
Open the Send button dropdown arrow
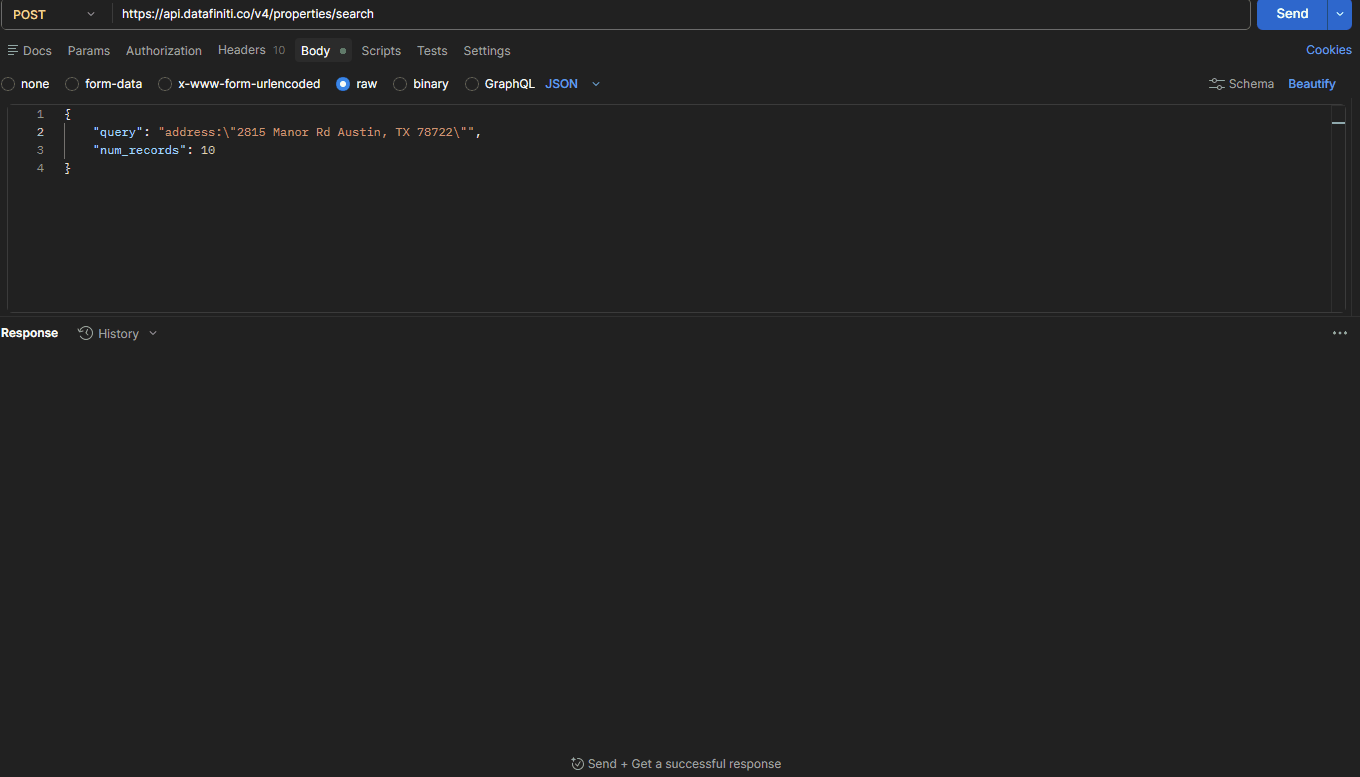point(1340,14)
